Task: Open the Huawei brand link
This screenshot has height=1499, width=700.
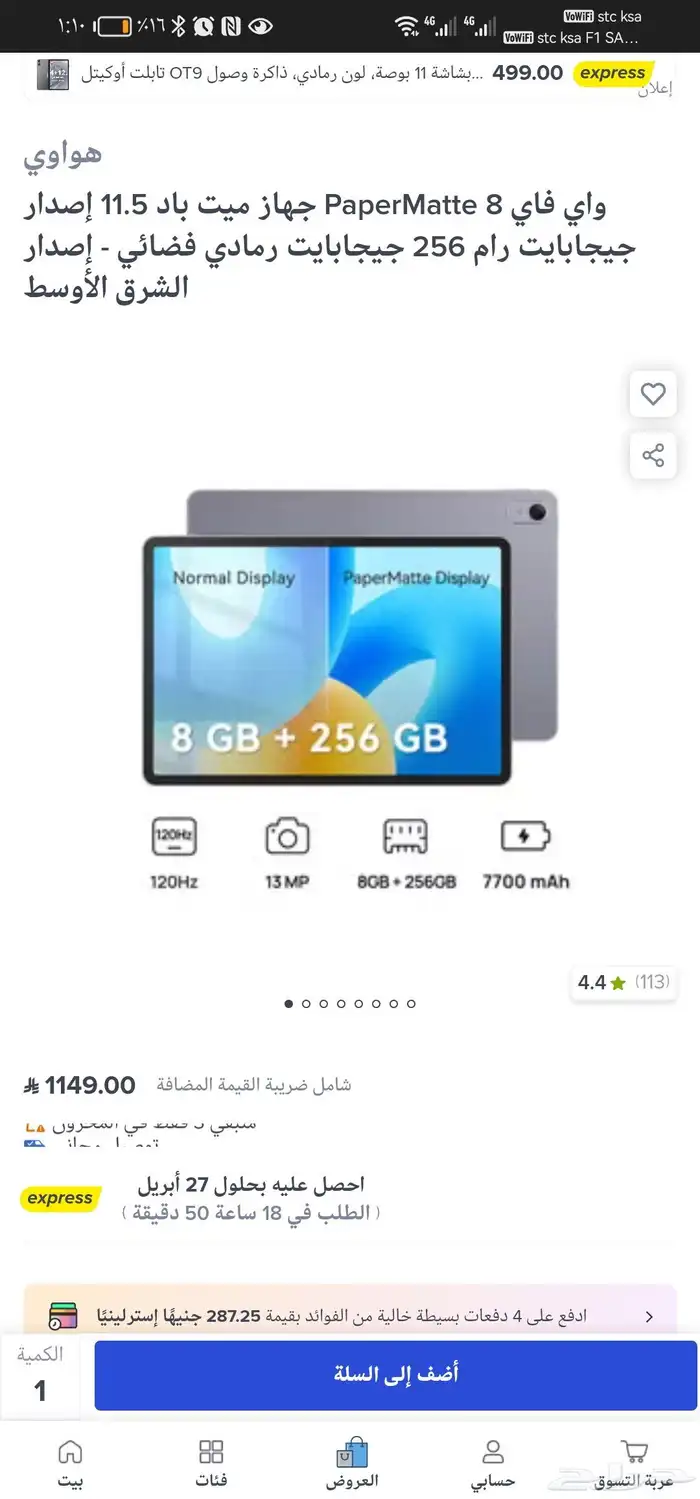Action: [x=63, y=154]
